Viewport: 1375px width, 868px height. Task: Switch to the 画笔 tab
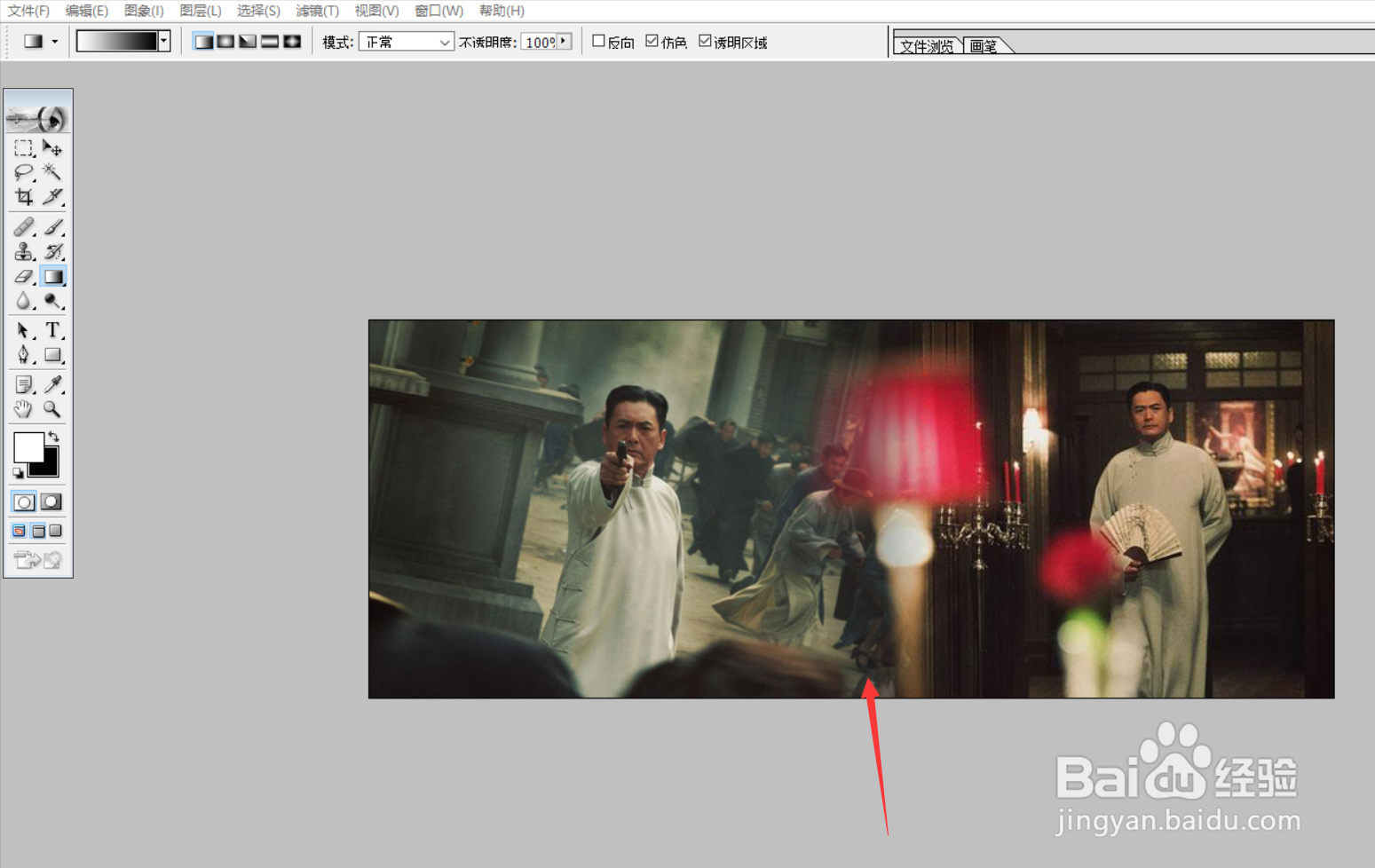tap(984, 46)
